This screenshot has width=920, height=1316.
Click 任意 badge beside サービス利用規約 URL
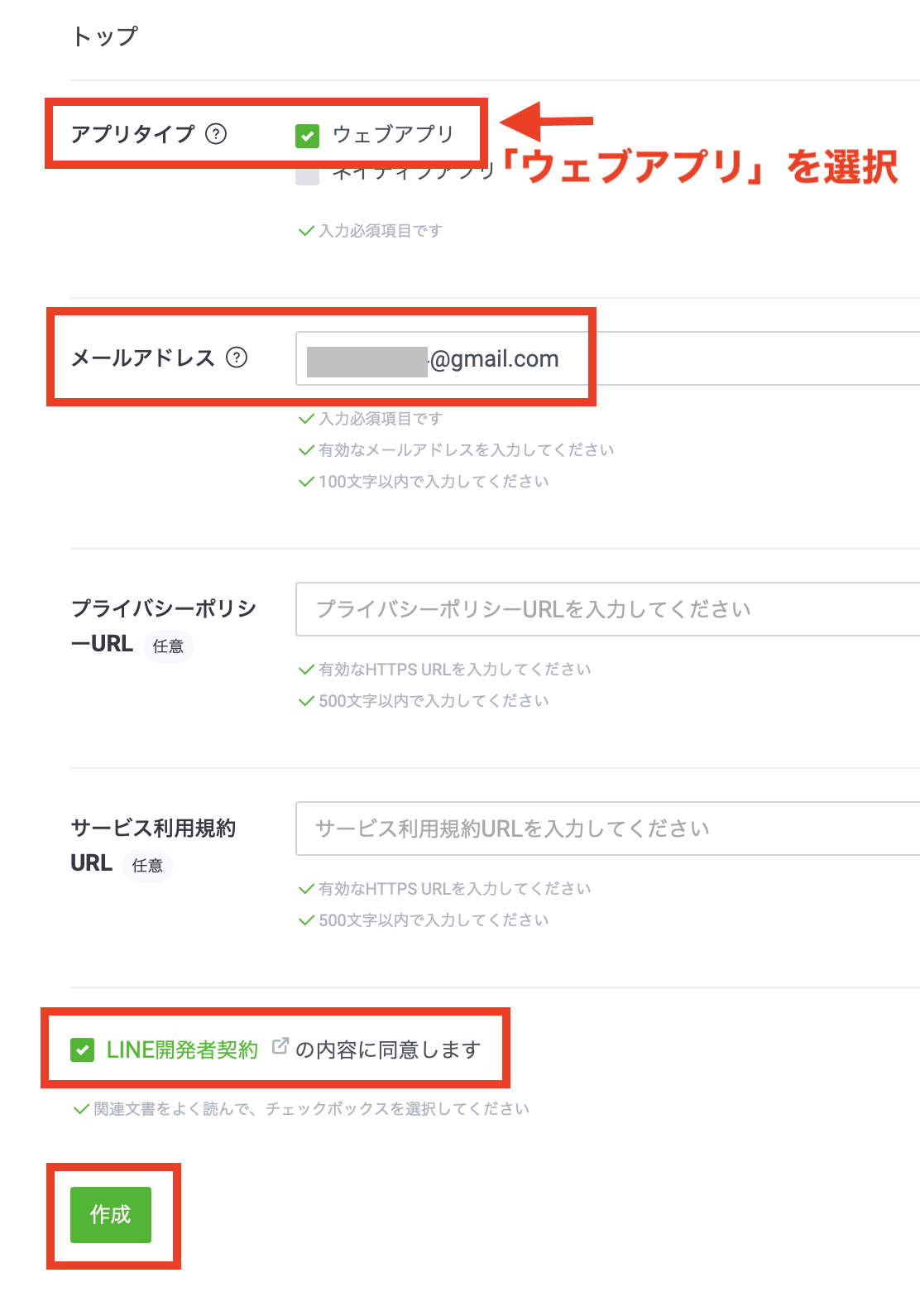click(147, 866)
